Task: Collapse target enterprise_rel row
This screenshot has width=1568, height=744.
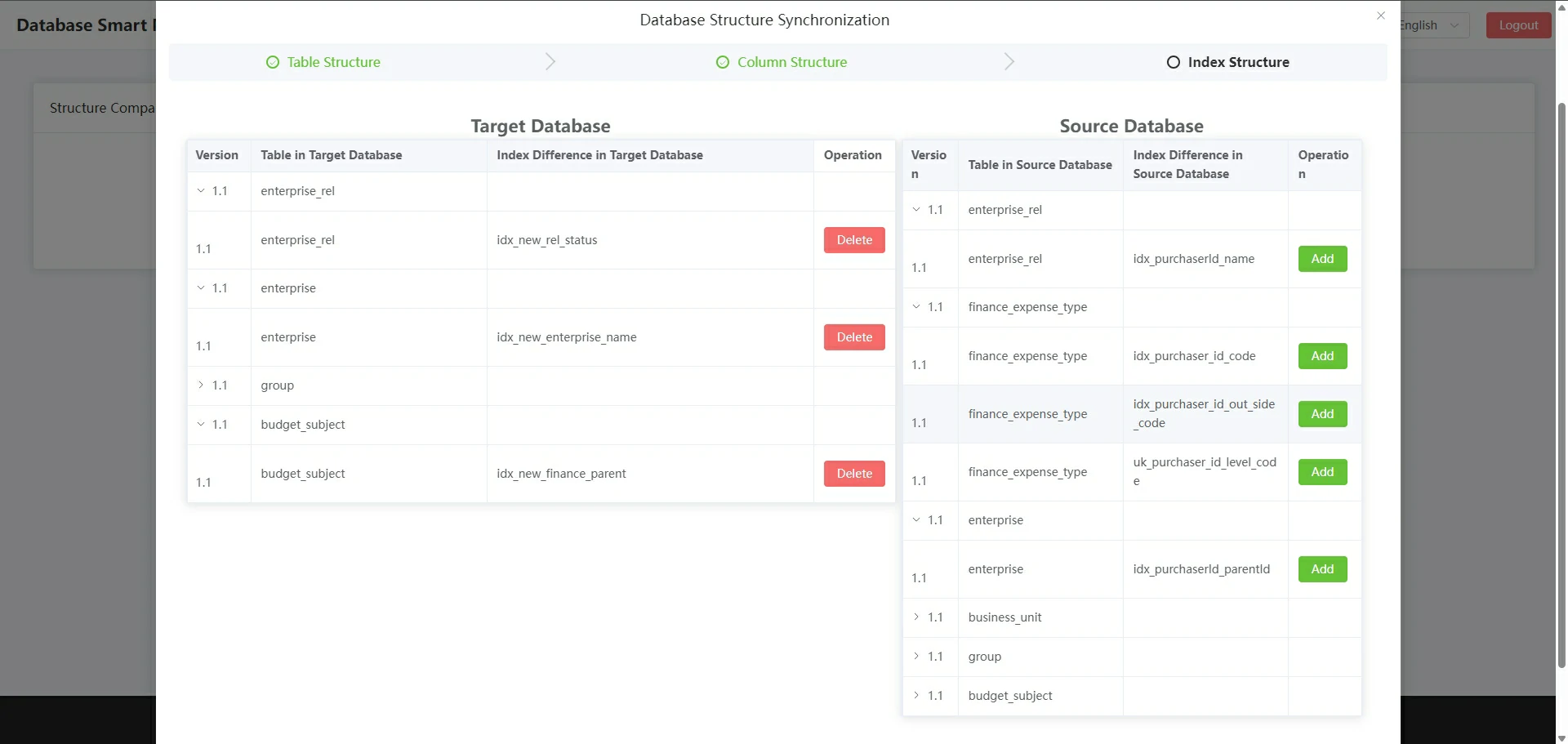Action: pyautogui.click(x=201, y=191)
